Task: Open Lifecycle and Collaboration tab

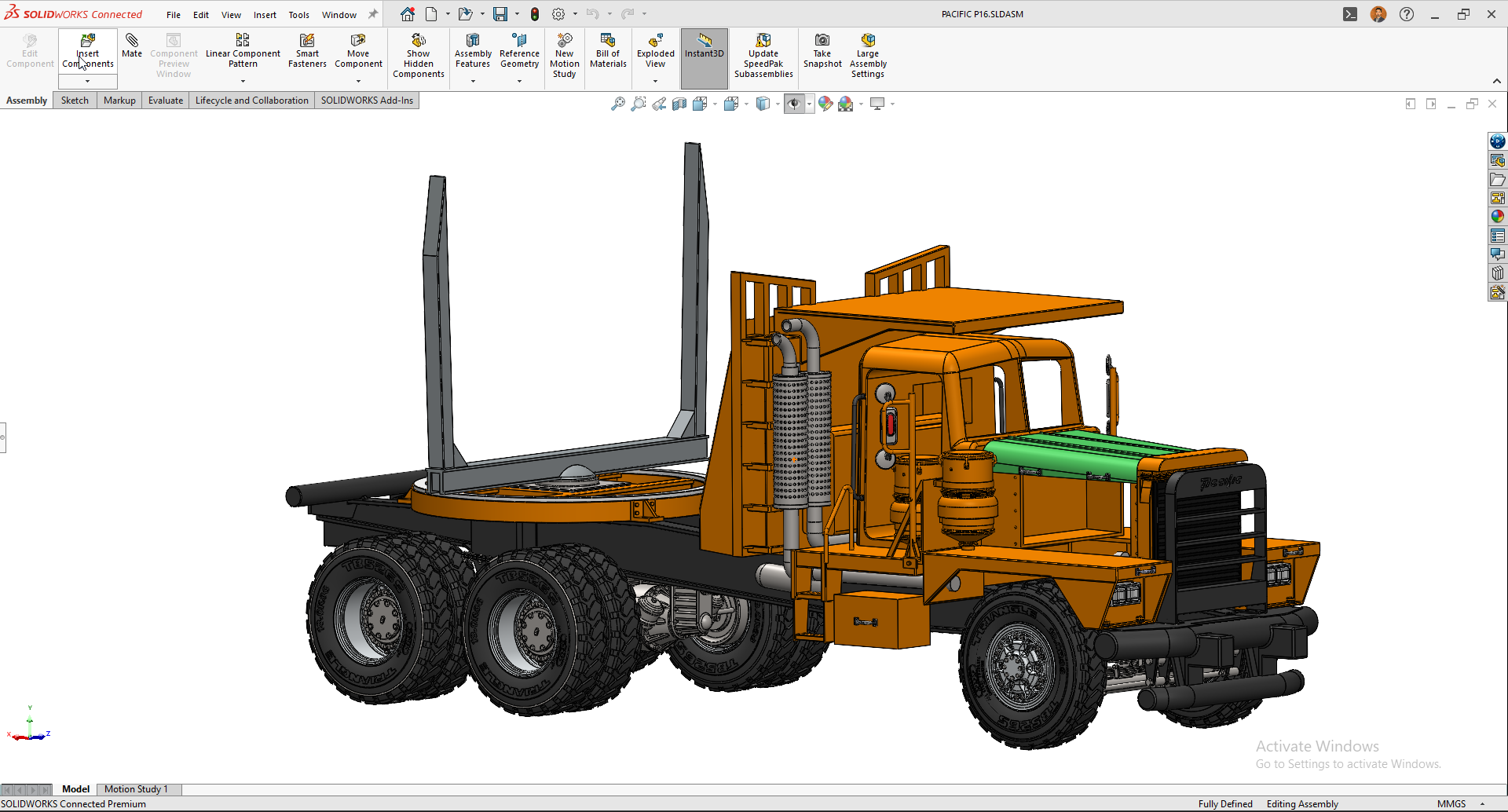Action: click(x=252, y=101)
